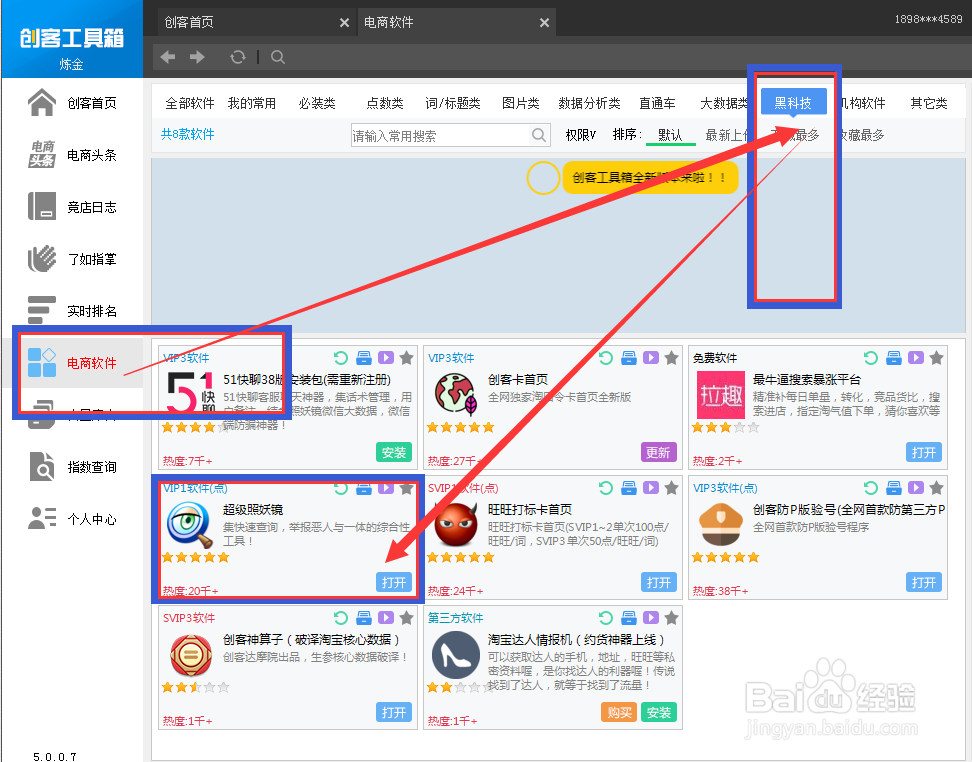The height and width of the screenshot is (762, 972).
Task: Click the 5-star rating of 旺旺打标卡首页
Action: (x=461, y=557)
